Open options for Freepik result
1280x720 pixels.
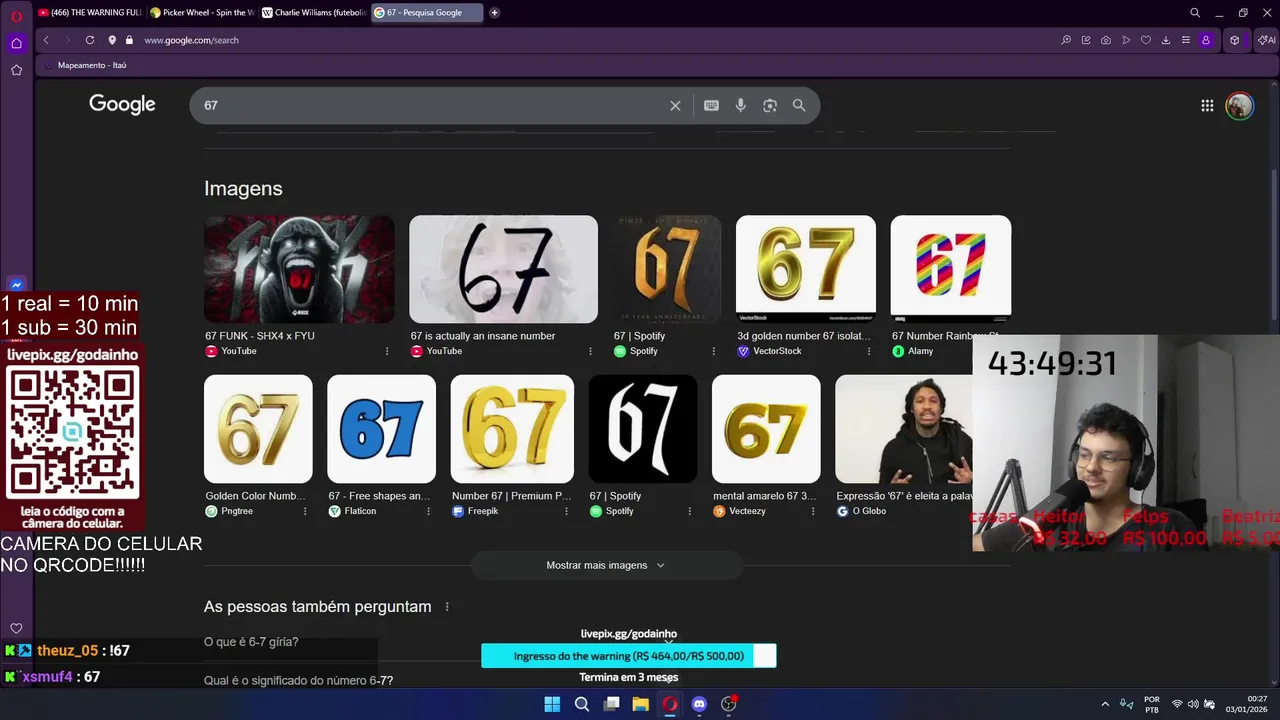click(x=566, y=511)
